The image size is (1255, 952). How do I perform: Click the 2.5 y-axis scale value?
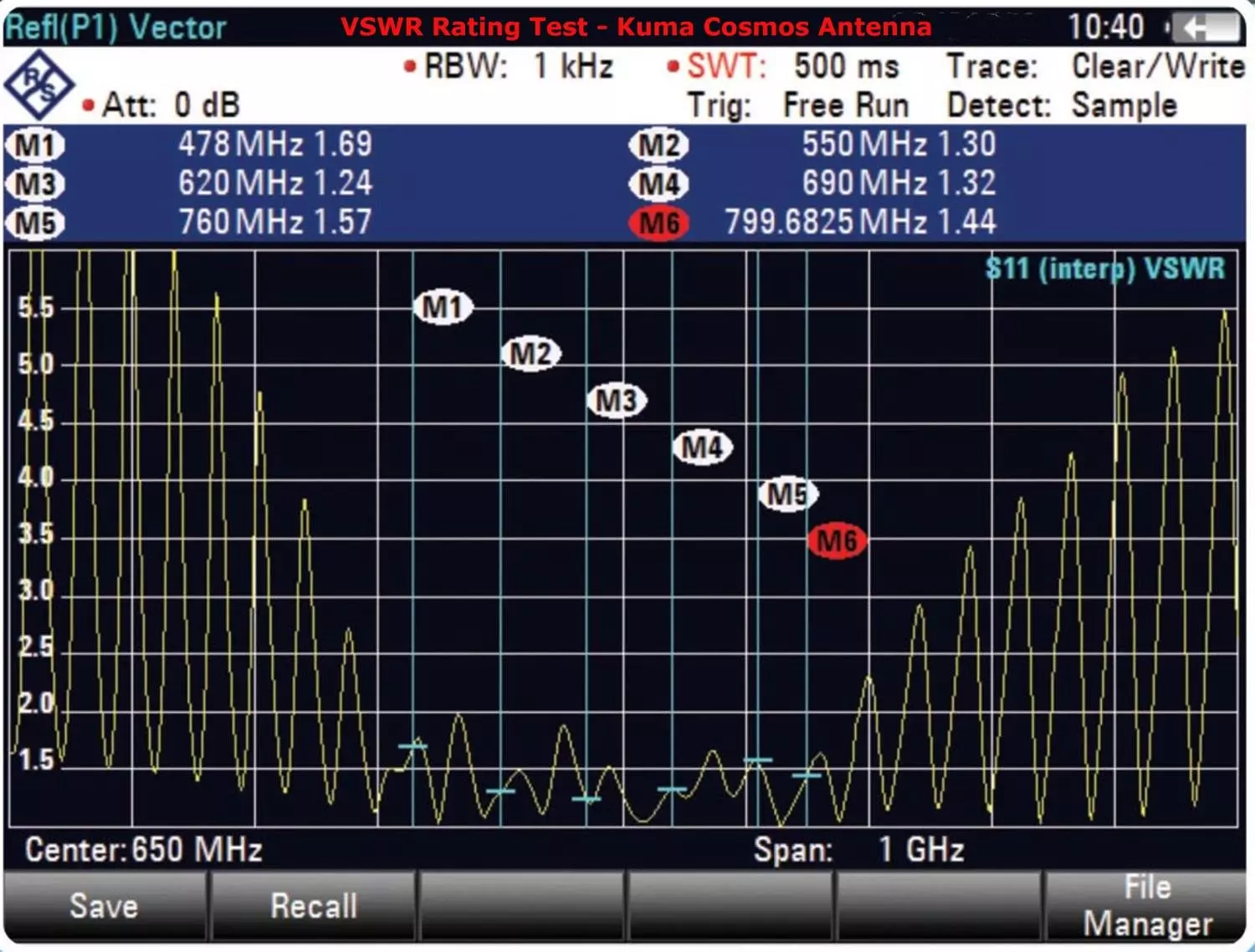tap(36, 647)
